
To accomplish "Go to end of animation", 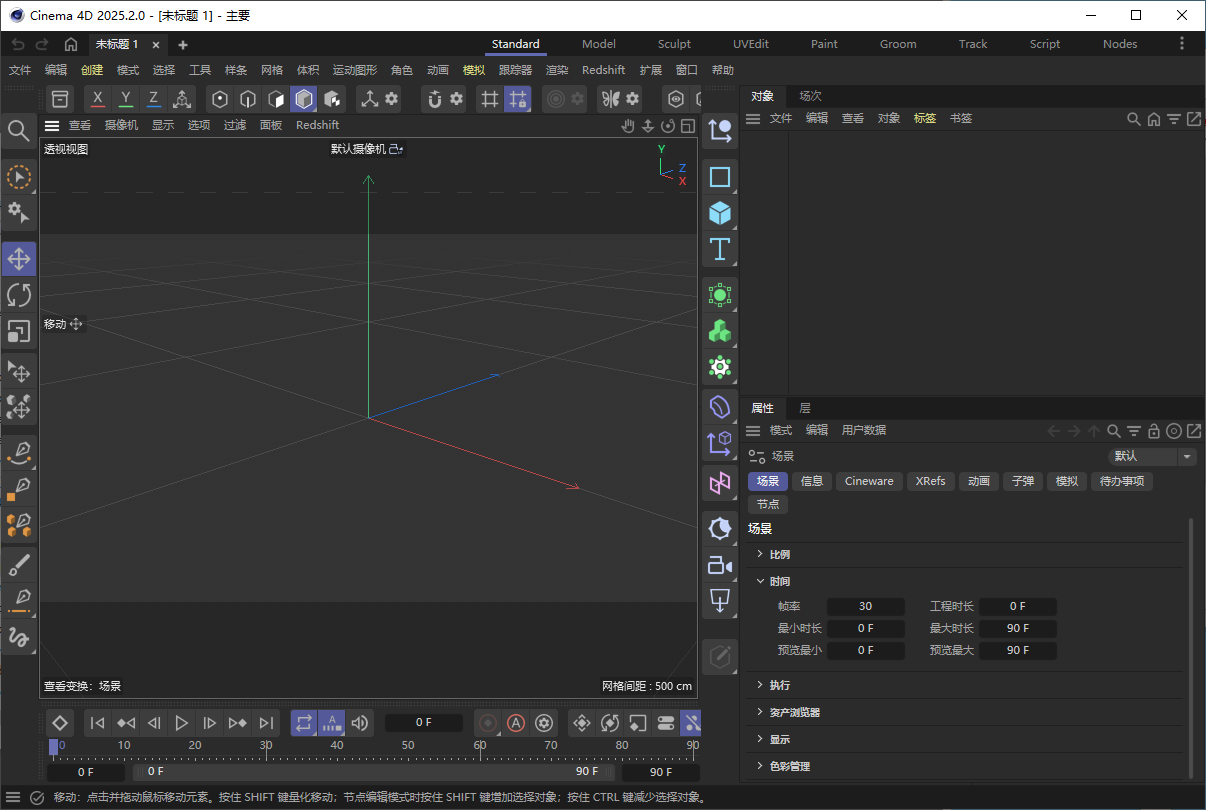I will 265,722.
